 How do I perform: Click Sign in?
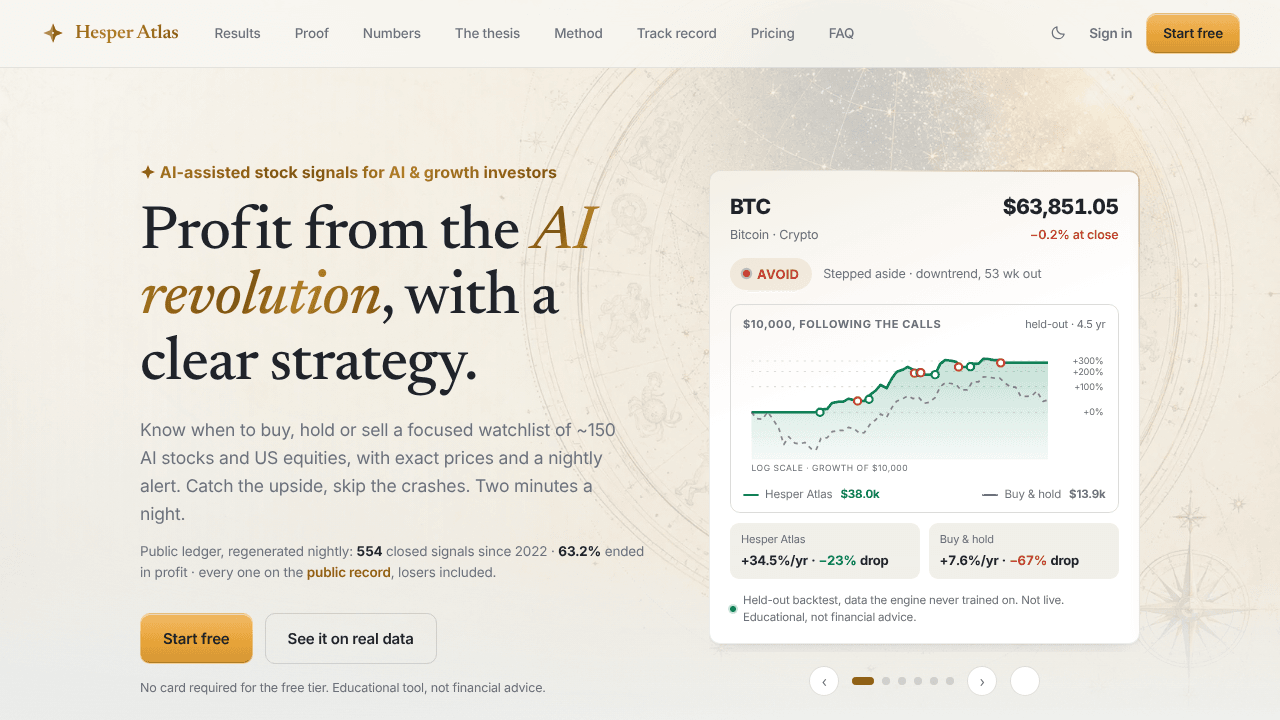coord(1111,33)
